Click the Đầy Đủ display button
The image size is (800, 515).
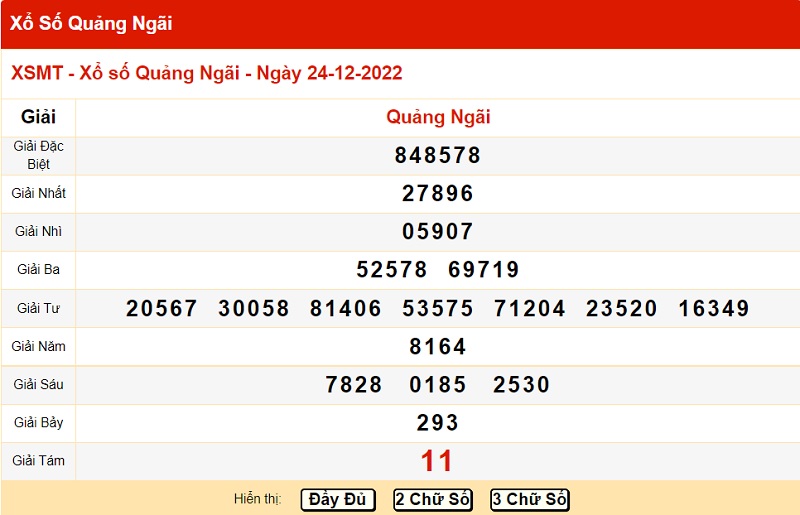coord(338,500)
